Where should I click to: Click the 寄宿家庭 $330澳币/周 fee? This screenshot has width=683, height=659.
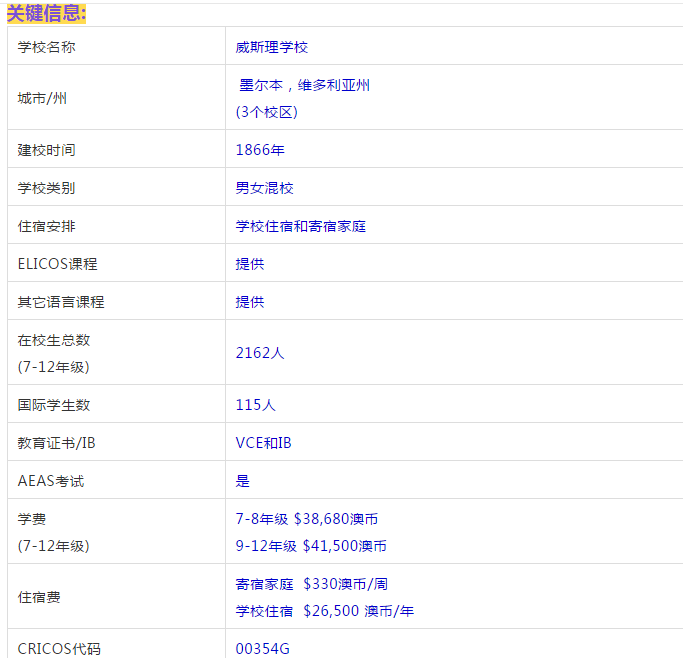tap(311, 583)
